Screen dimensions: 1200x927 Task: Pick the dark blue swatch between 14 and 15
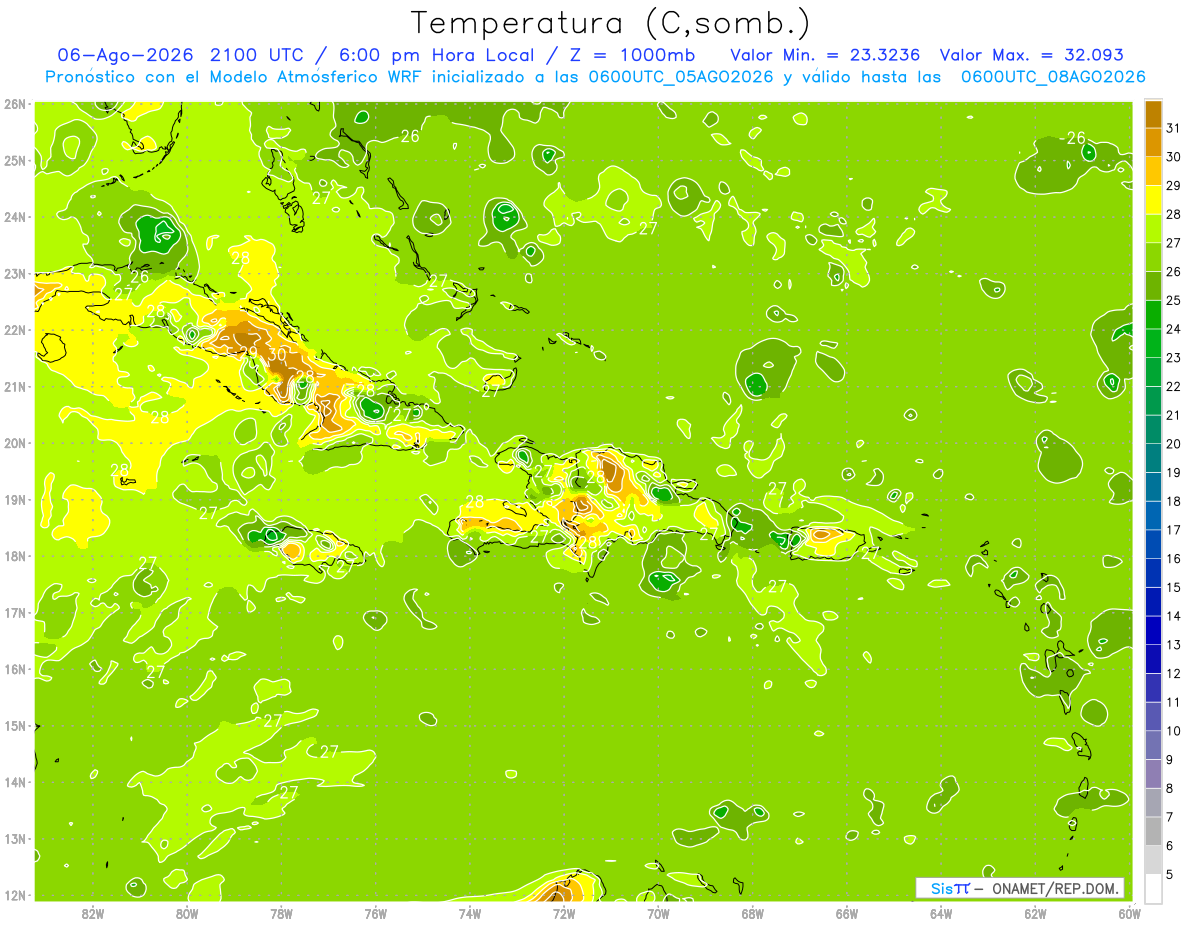(x=1153, y=601)
